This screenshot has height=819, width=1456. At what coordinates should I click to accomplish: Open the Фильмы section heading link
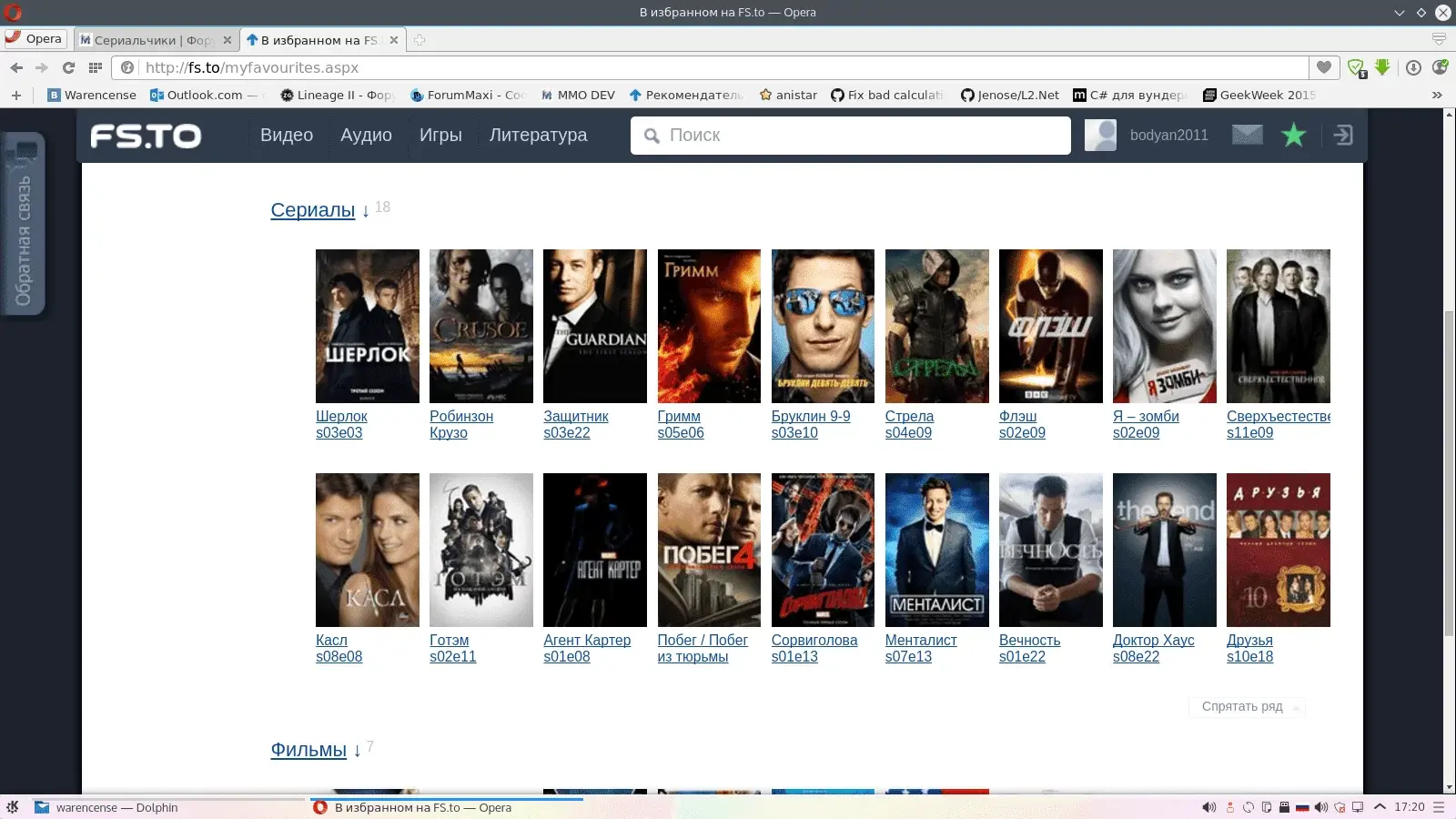click(308, 750)
